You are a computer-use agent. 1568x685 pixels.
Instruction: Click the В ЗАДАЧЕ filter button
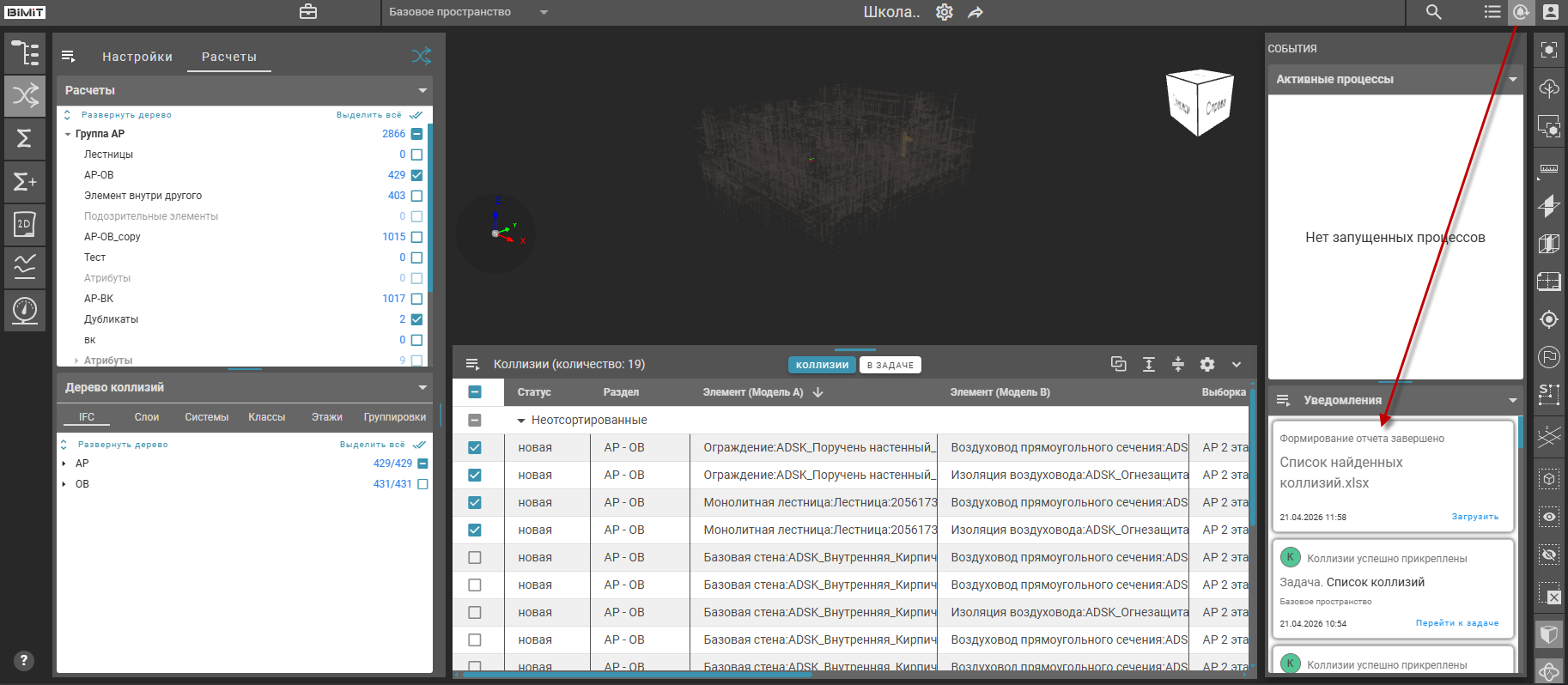click(x=890, y=365)
